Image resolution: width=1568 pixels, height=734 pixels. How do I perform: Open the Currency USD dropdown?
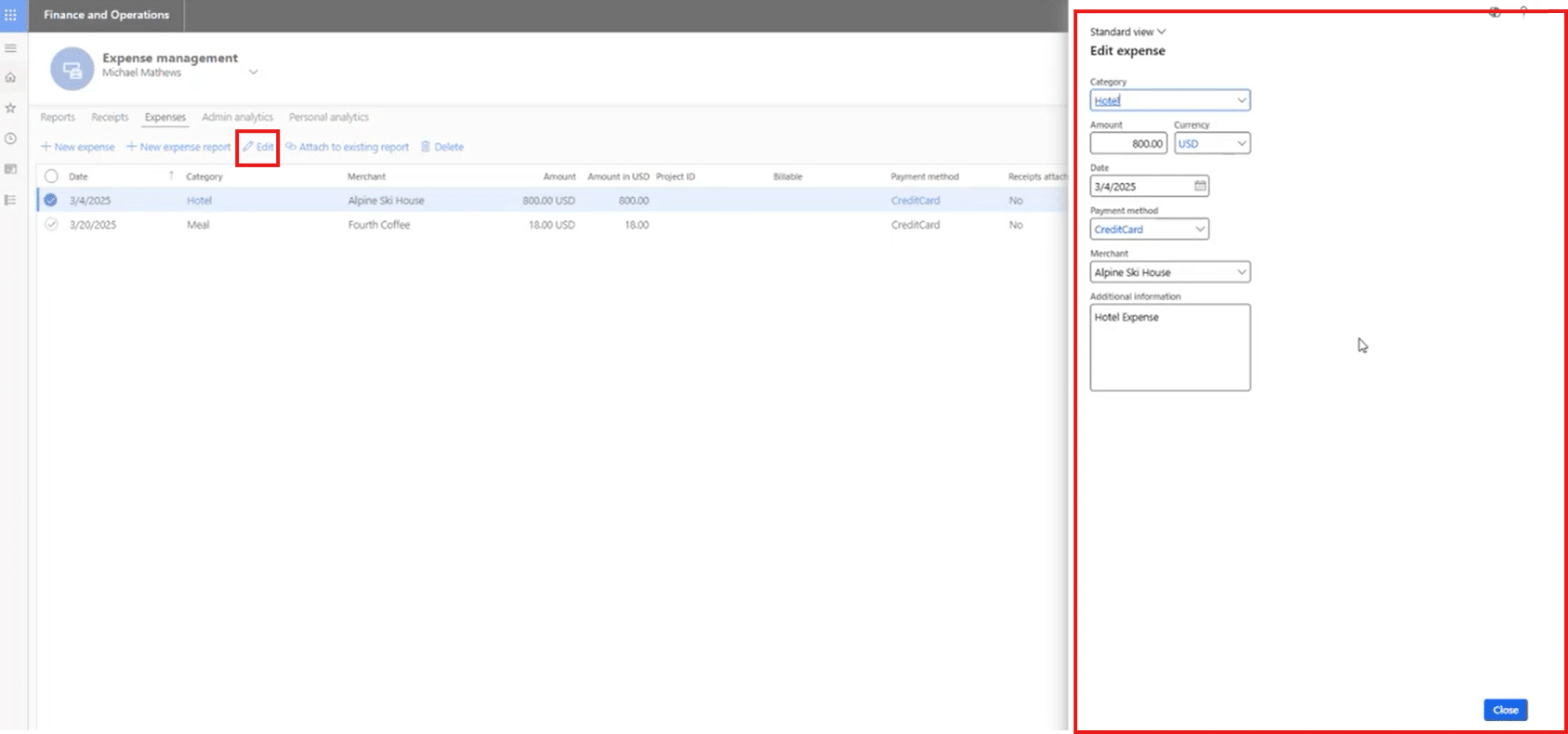click(1241, 144)
